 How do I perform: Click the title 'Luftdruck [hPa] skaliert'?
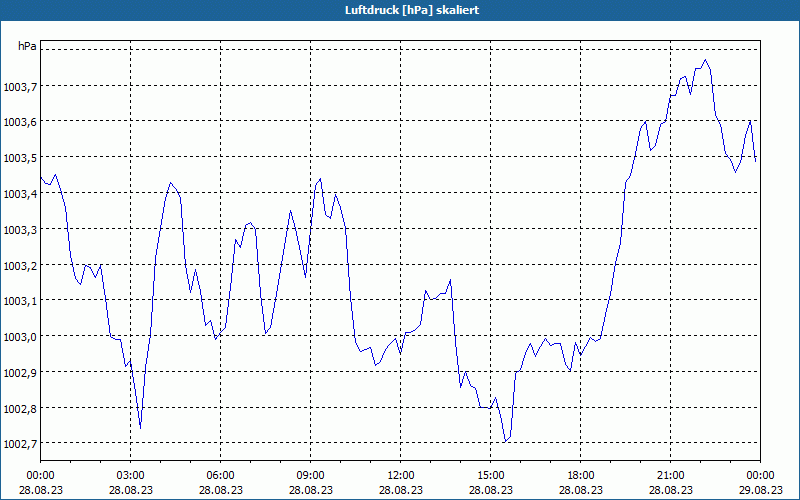(412, 10)
